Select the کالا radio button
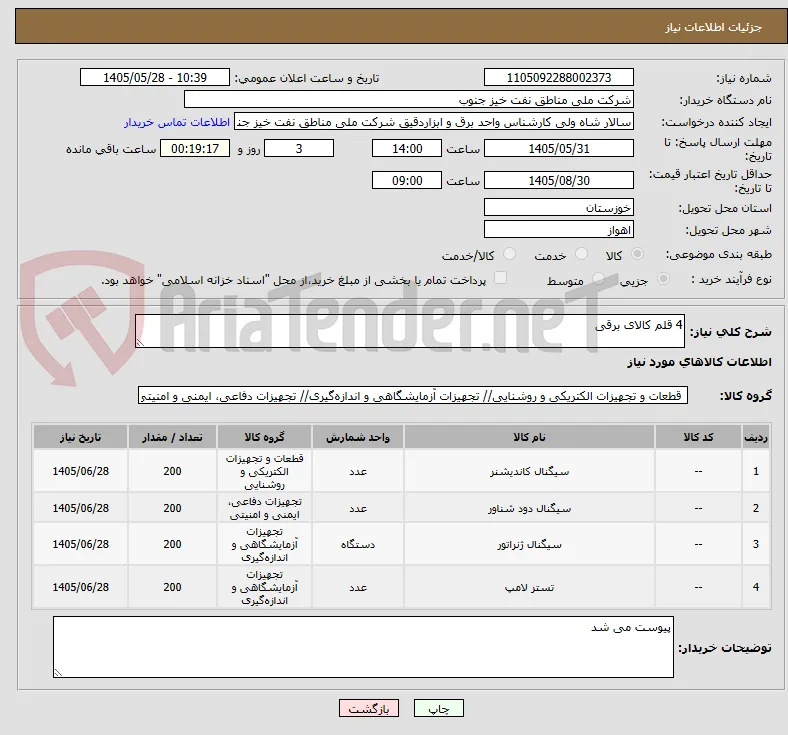This screenshot has width=788, height=735. click(637, 254)
